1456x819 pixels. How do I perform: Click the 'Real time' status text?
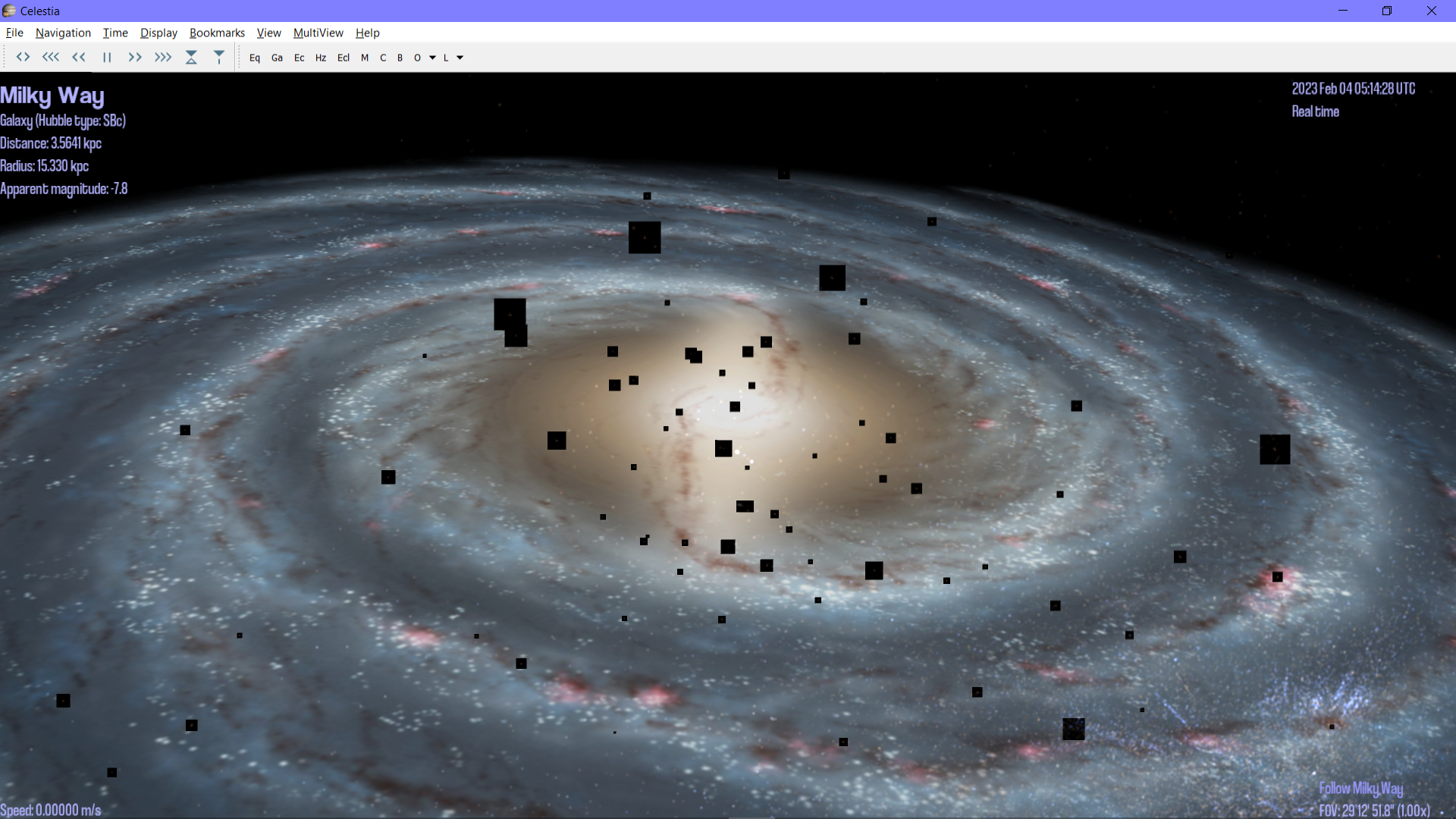[x=1316, y=111]
